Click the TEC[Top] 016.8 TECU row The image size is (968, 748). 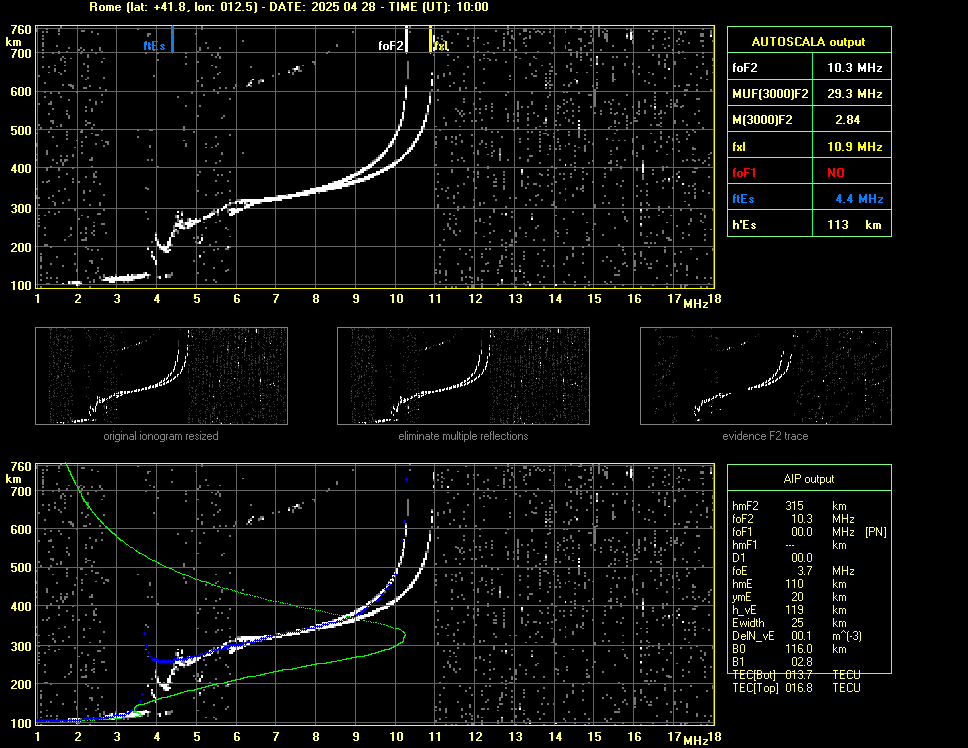point(796,688)
